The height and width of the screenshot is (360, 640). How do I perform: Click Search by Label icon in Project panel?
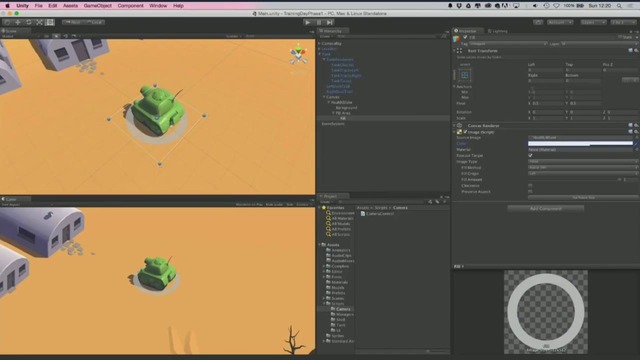point(437,202)
